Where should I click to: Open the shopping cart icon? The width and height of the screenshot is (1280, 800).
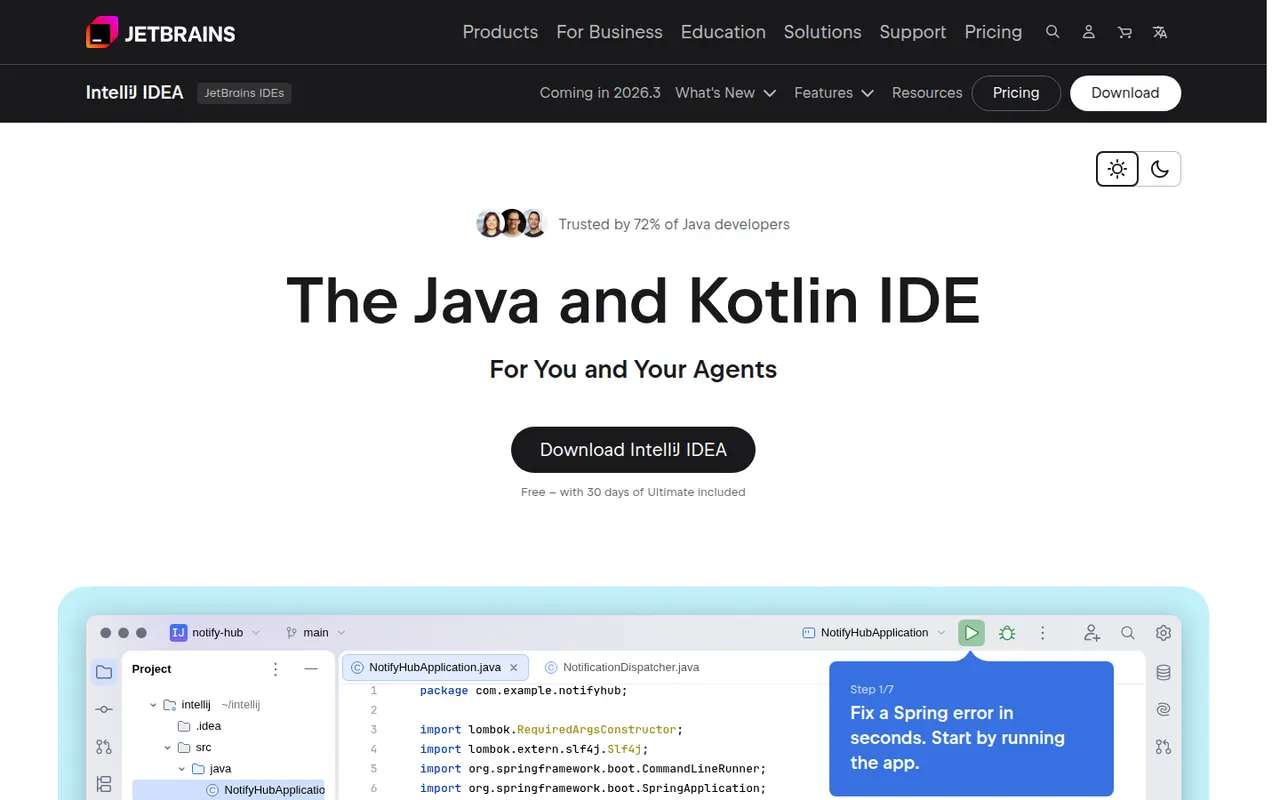(x=1125, y=32)
